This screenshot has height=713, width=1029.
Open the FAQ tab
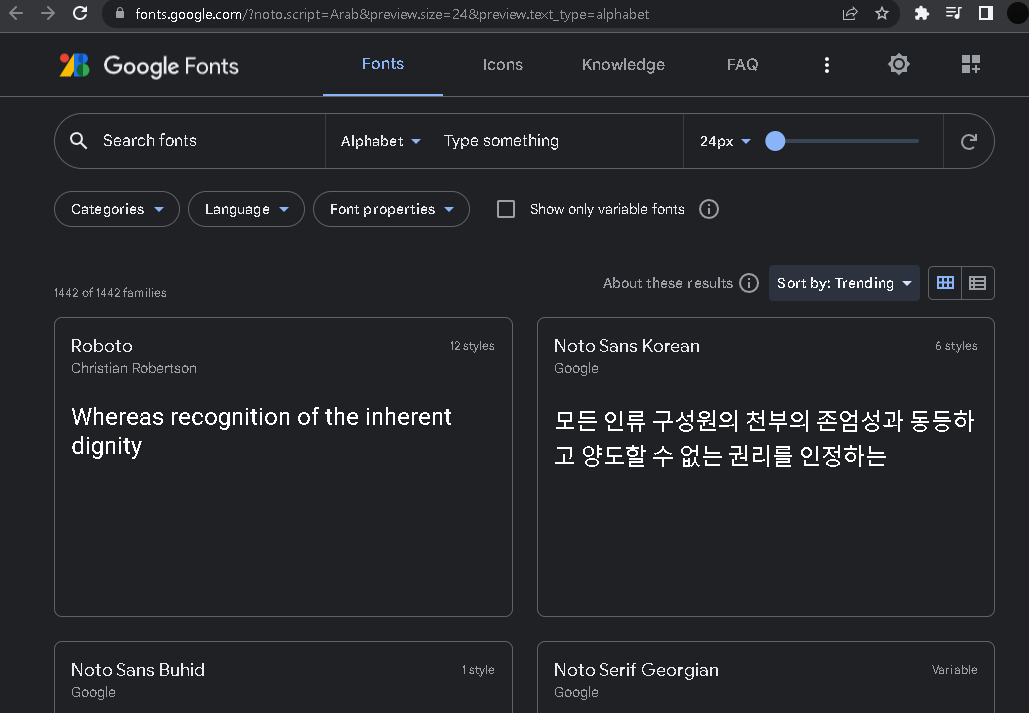[742, 64]
